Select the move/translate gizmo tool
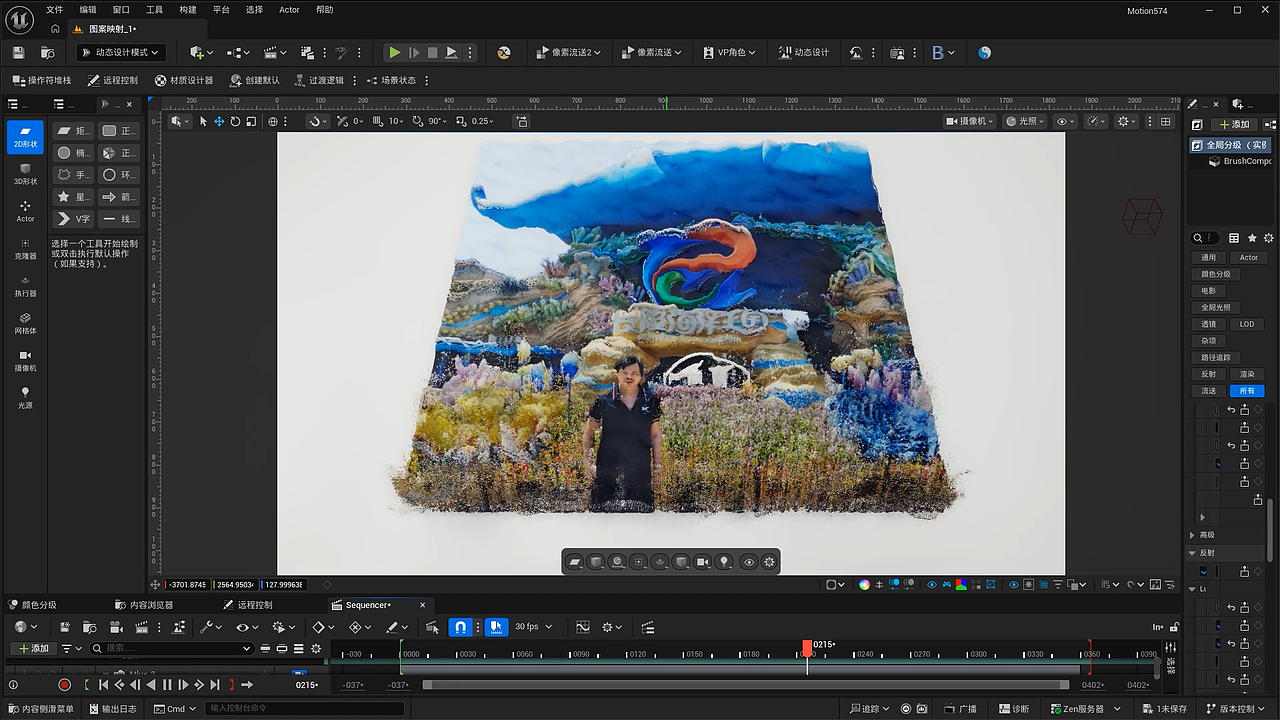Screen dimensions: 1280x720 click(x=219, y=121)
